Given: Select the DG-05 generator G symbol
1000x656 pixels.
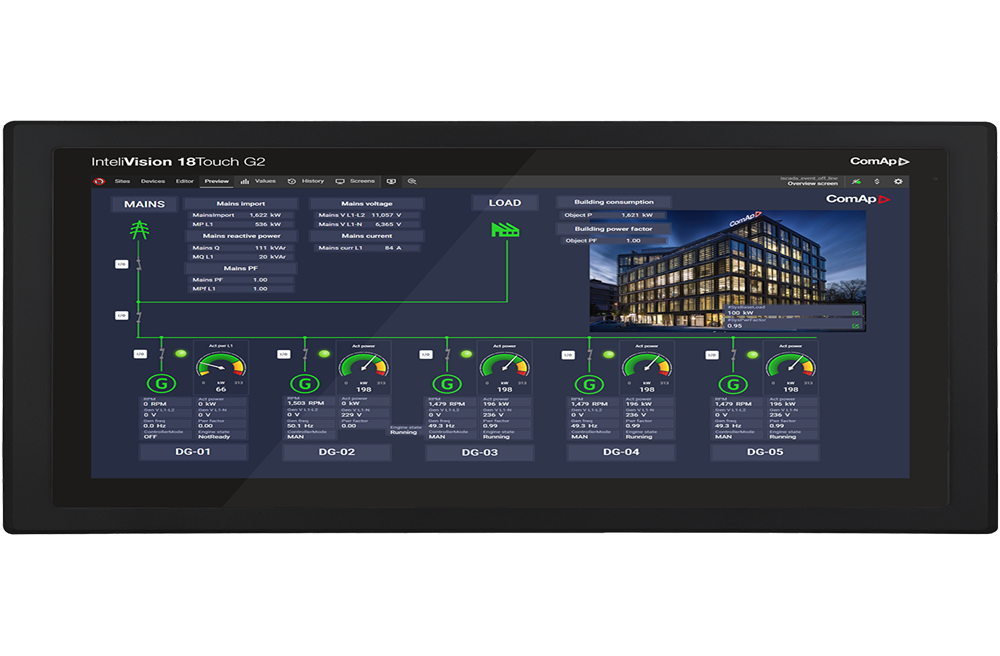Looking at the screenshot, I should [x=733, y=384].
